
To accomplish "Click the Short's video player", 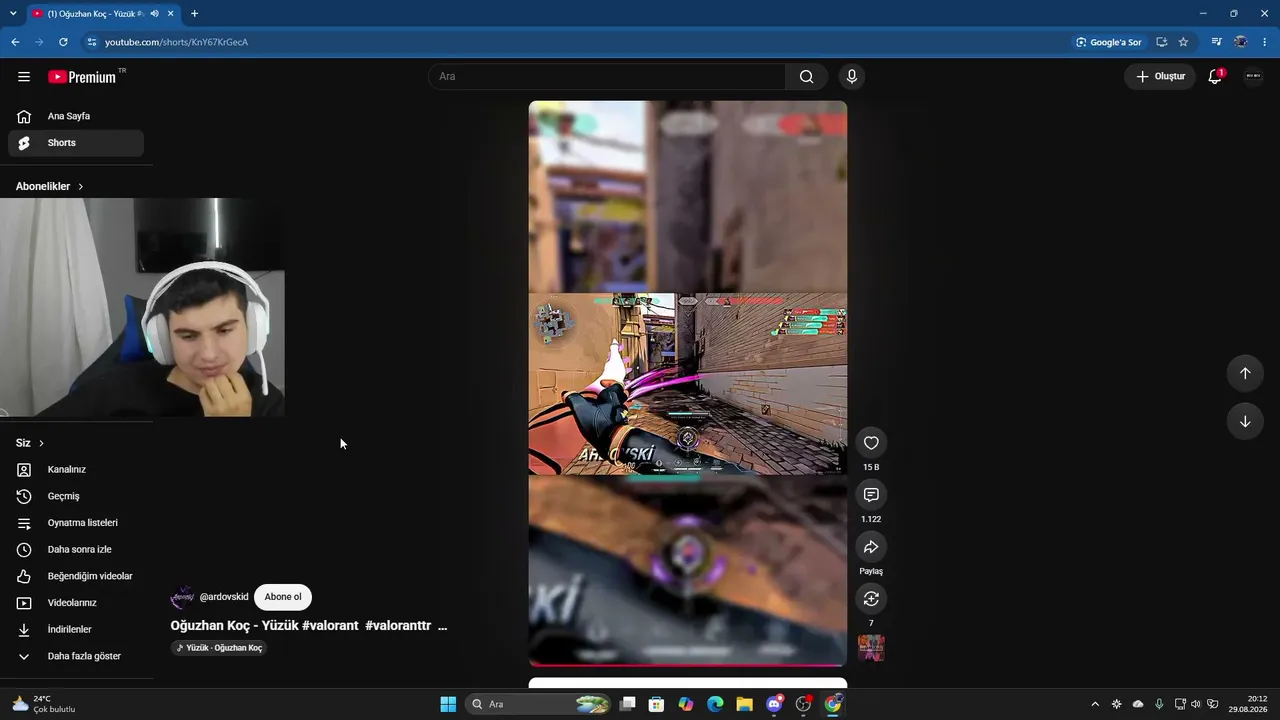I will 688,383.
